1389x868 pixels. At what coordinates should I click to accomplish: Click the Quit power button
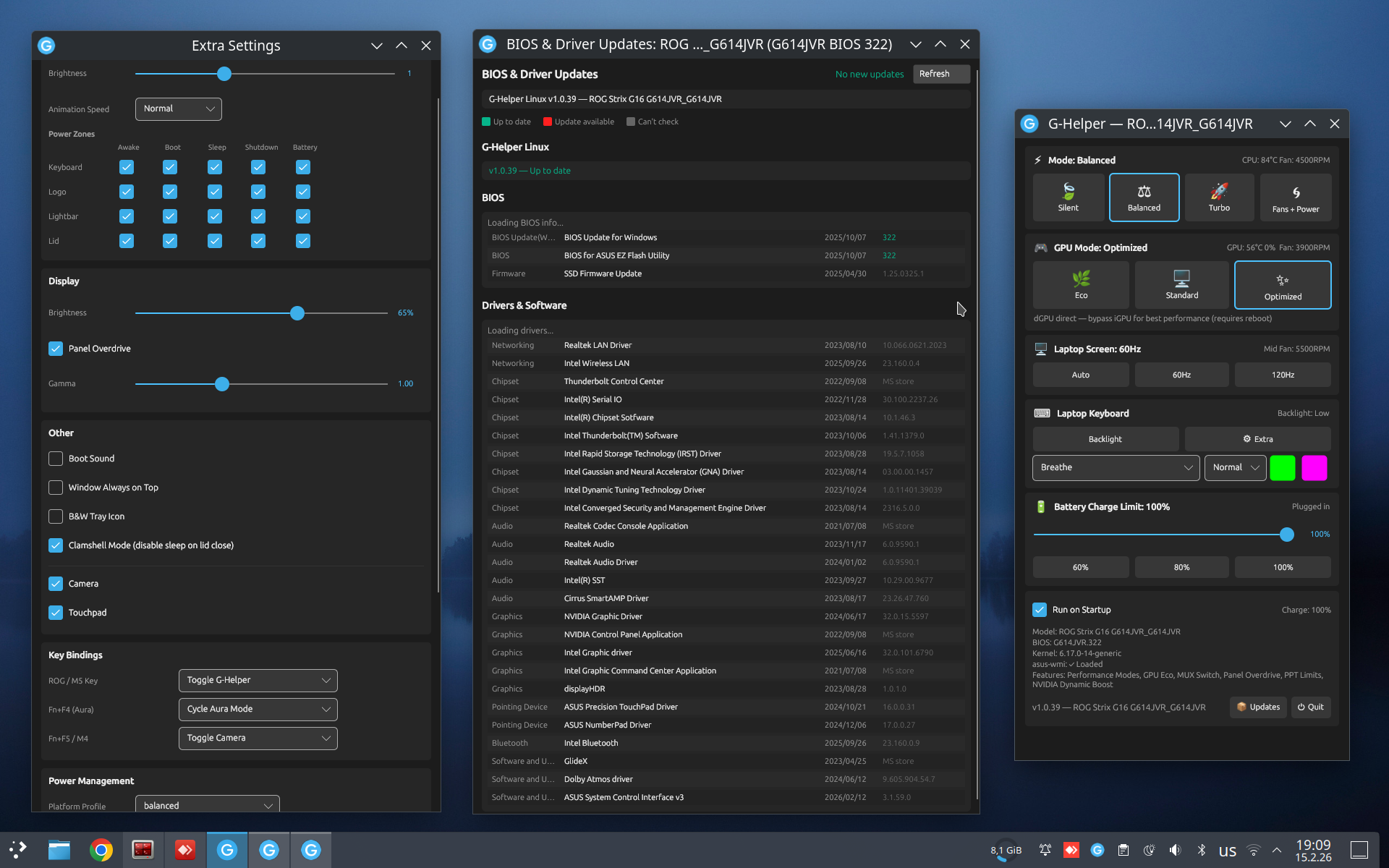[1310, 707]
